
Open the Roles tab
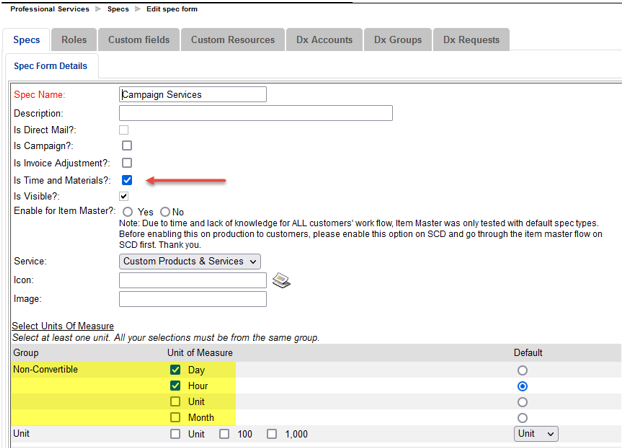[74, 40]
